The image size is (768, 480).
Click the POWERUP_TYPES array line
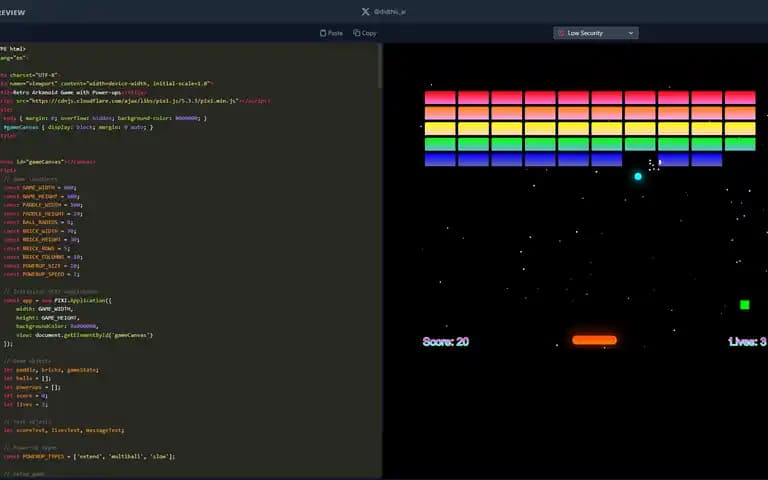[x=89, y=456]
